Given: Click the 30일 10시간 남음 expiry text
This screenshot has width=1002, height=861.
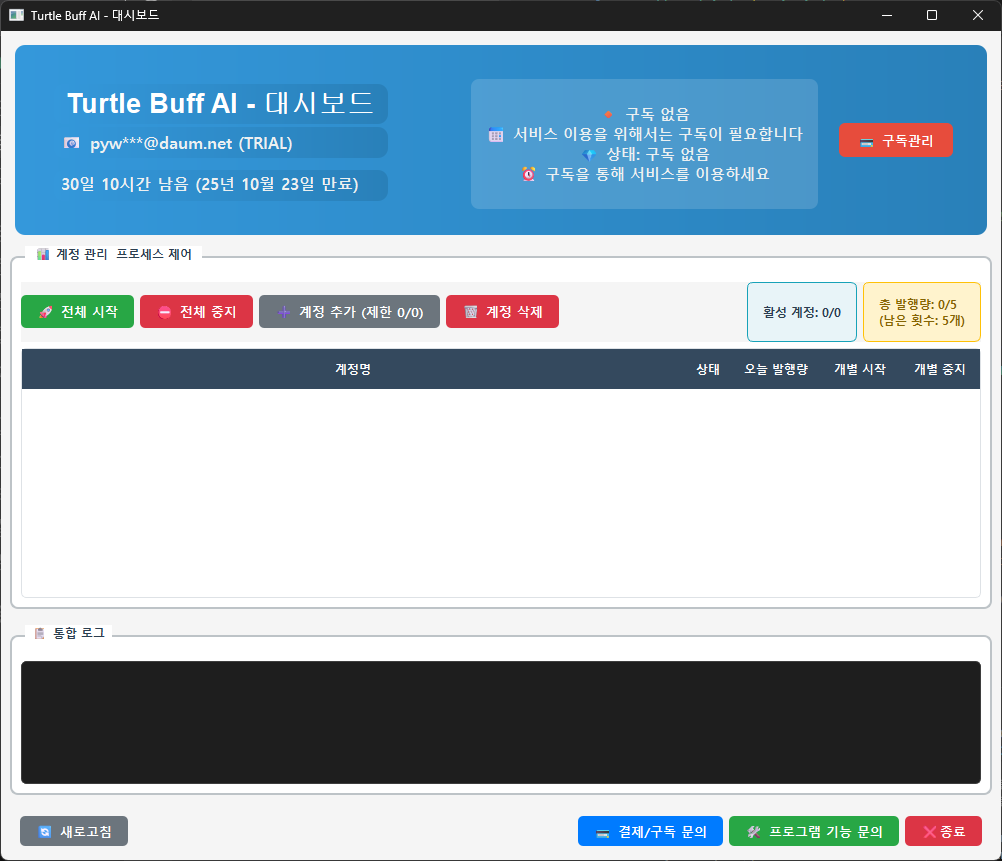Looking at the screenshot, I should tap(210, 184).
